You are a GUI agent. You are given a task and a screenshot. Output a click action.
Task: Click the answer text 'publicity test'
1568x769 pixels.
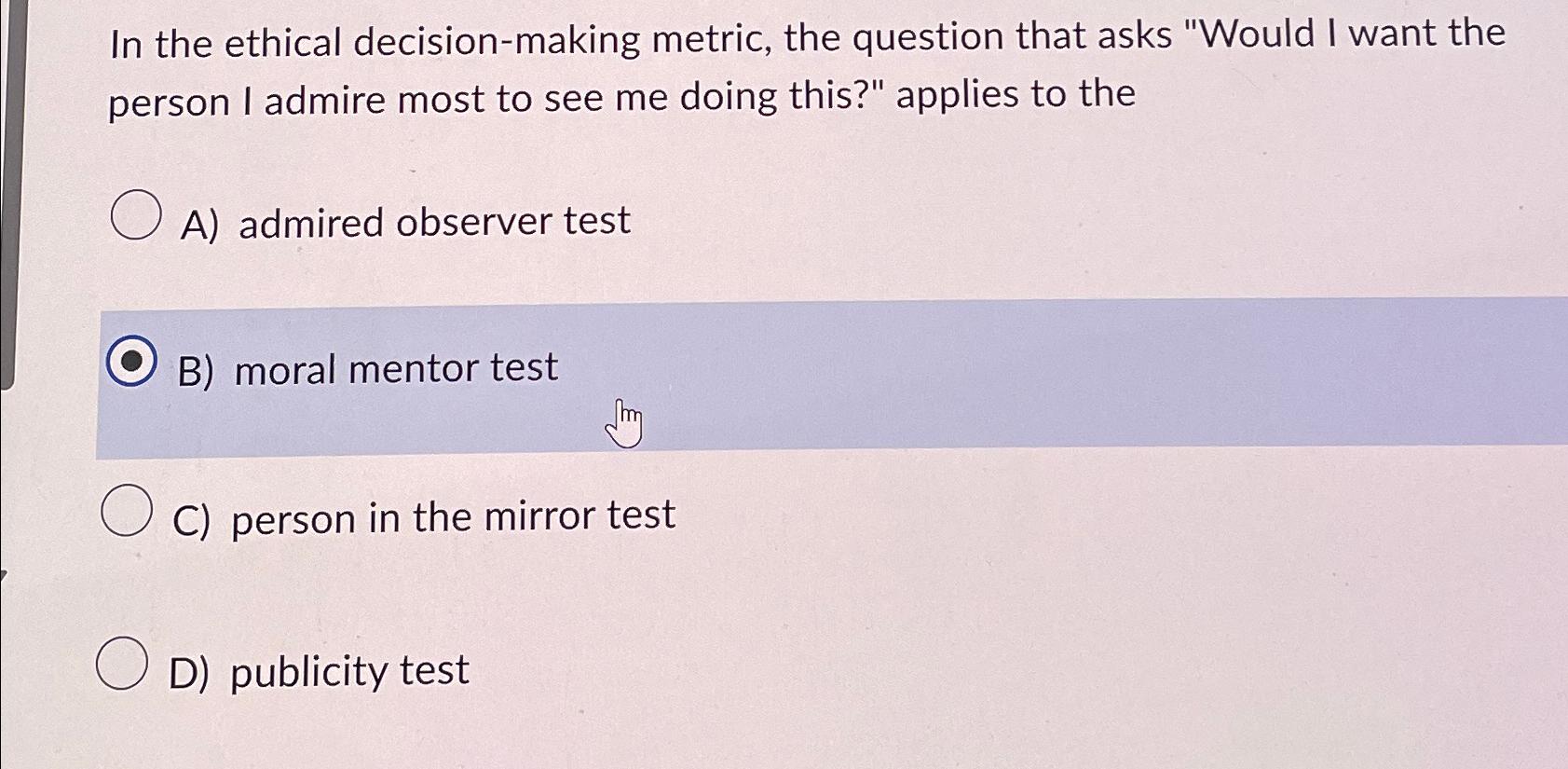345,669
